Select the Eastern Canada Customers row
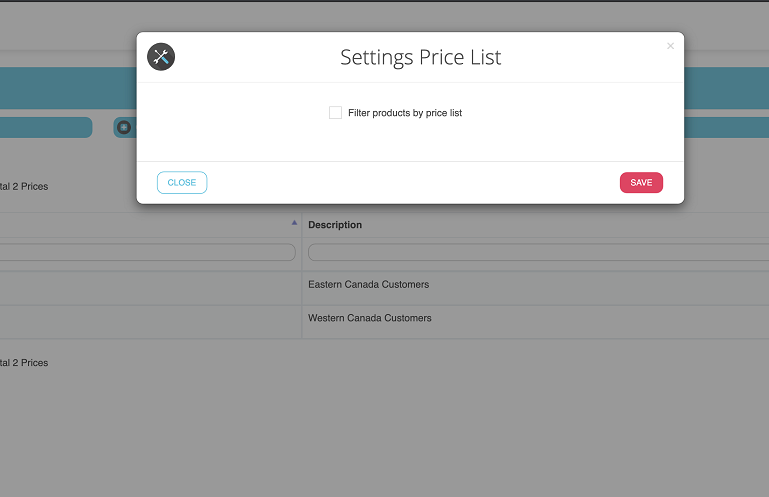Viewport: 769px width, 497px height. pyautogui.click(x=369, y=285)
